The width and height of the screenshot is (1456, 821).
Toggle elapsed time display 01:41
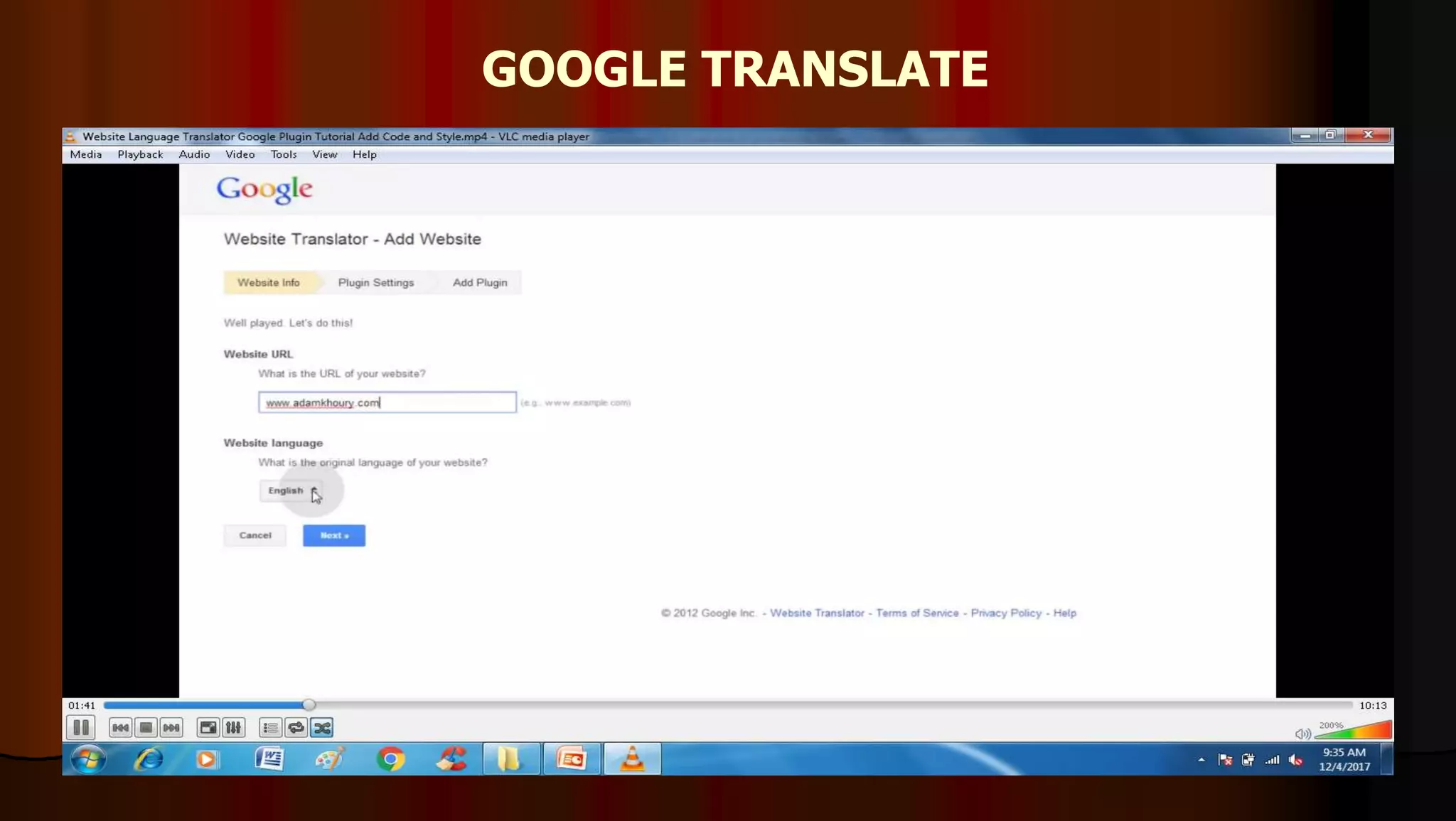pyautogui.click(x=82, y=705)
